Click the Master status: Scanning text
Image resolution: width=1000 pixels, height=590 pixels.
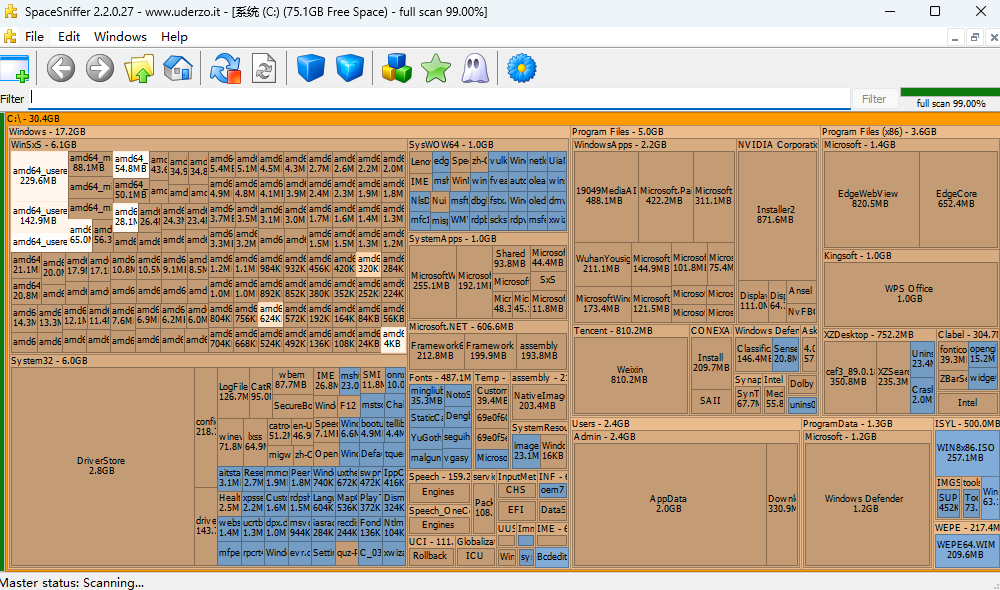coord(72,583)
